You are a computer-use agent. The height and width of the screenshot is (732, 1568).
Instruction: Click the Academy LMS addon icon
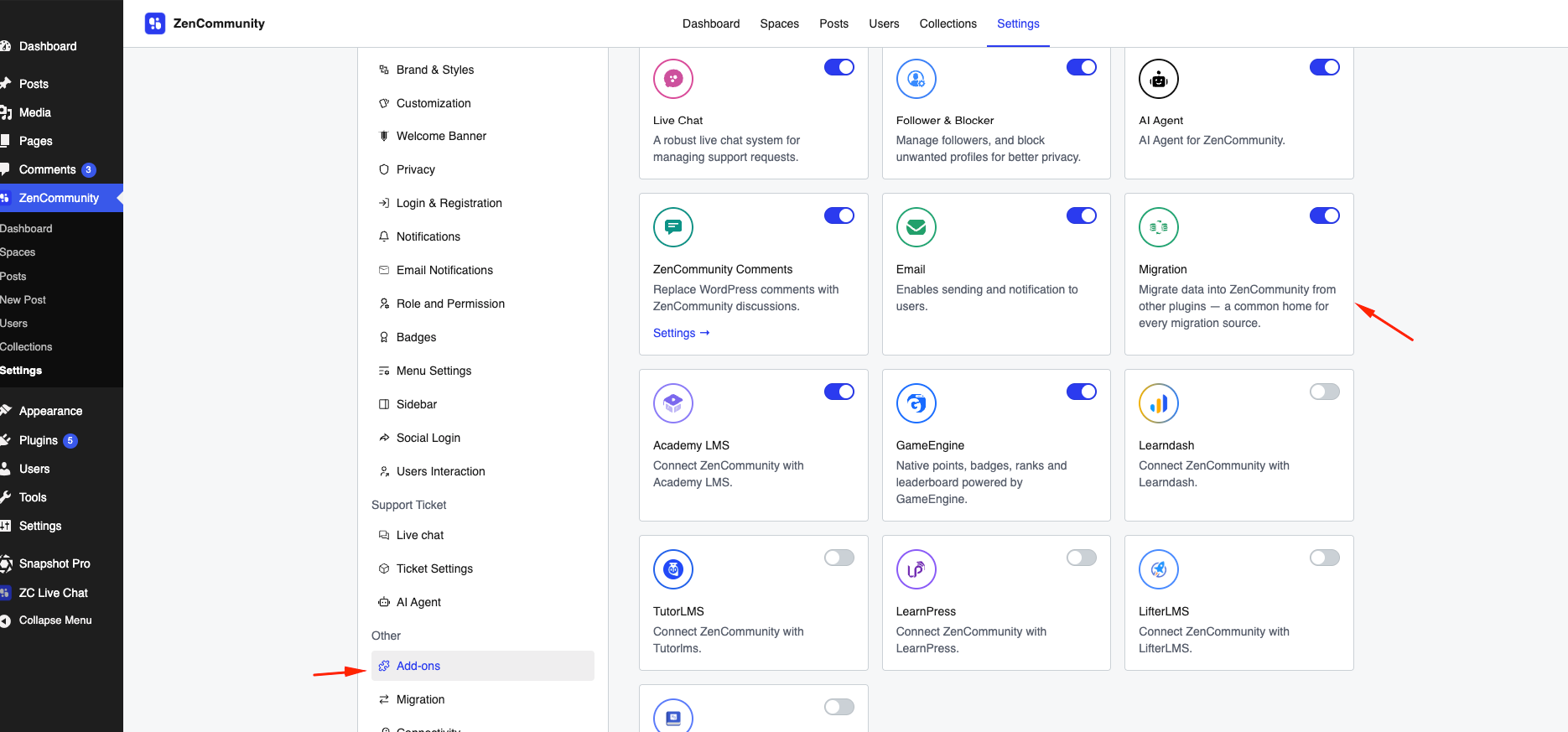(x=673, y=403)
